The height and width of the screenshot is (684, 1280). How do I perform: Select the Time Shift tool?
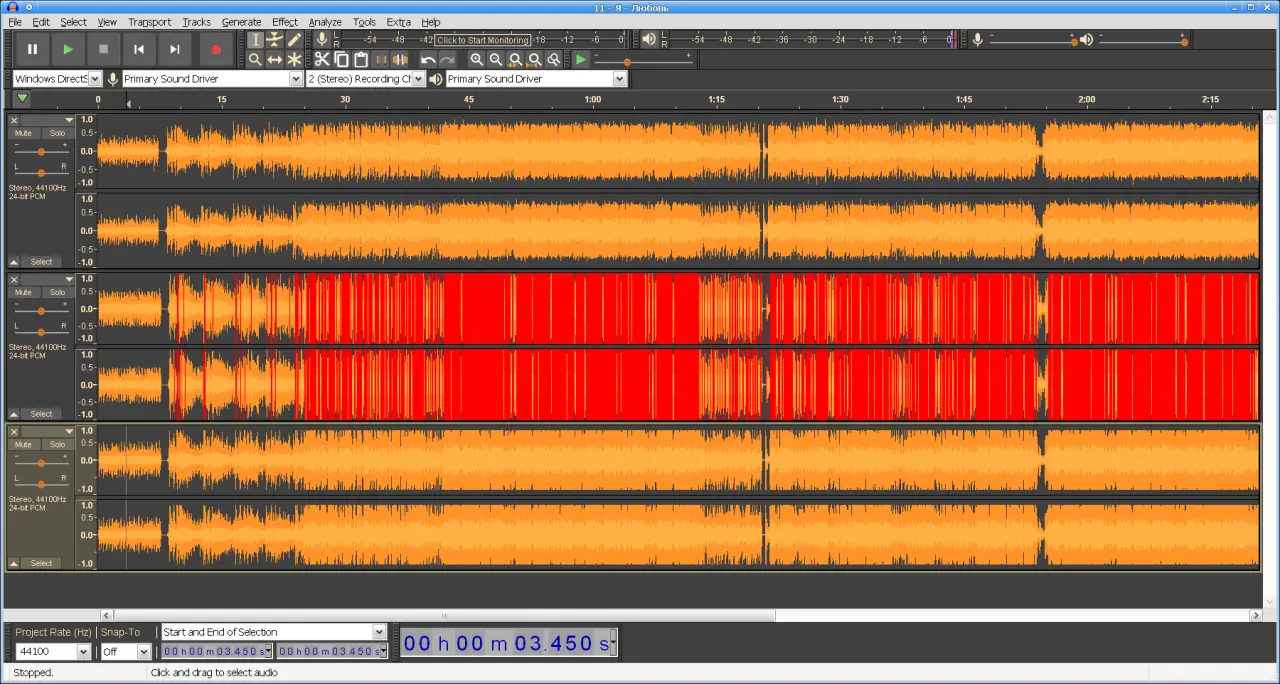tap(275, 59)
